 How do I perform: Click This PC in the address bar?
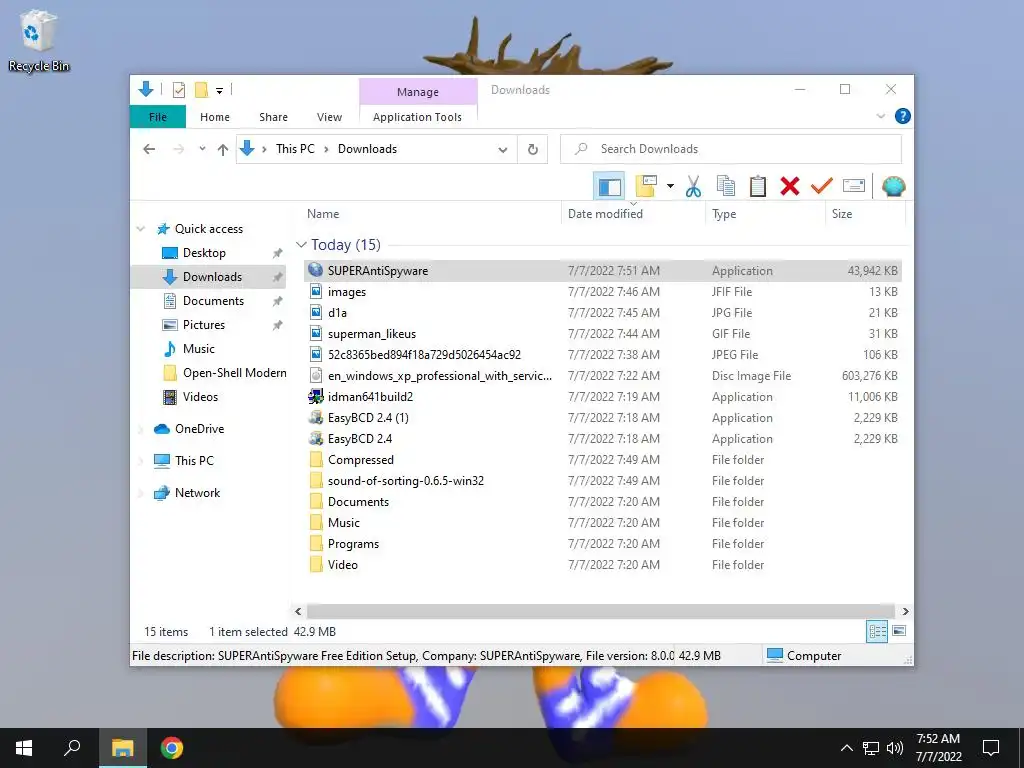(x=295, y=149)
